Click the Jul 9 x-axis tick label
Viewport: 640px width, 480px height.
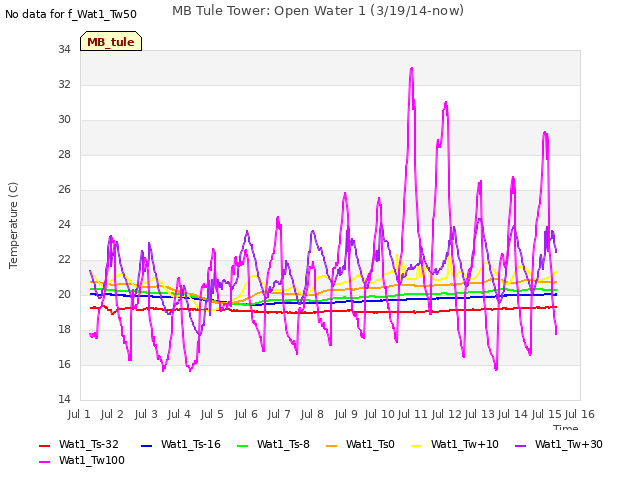click(346, 414)
